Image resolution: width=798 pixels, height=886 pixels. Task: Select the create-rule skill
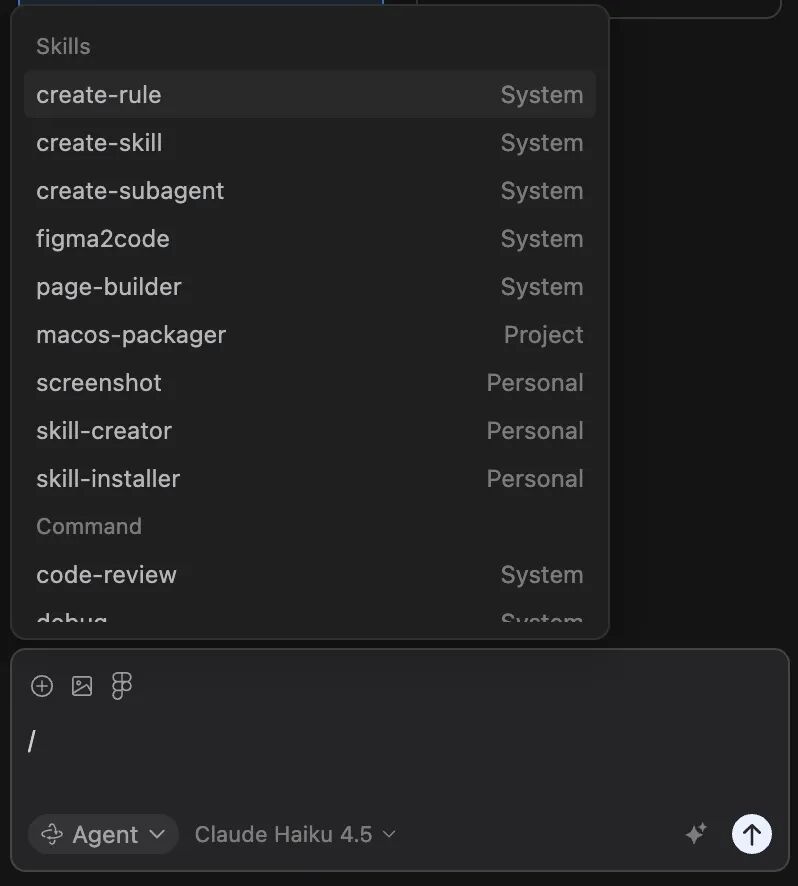(x=310, y=95)
